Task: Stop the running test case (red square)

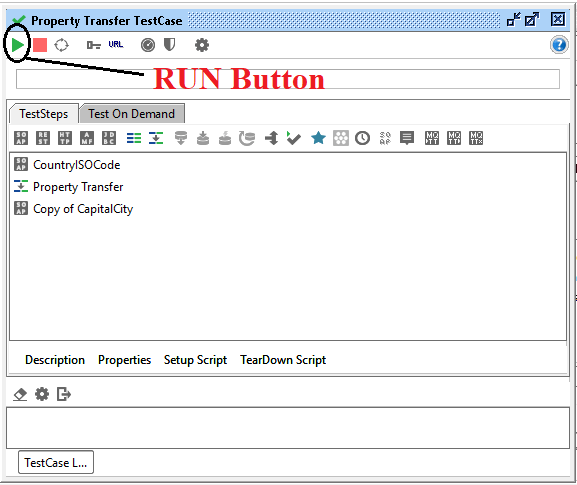Action: 40,45
